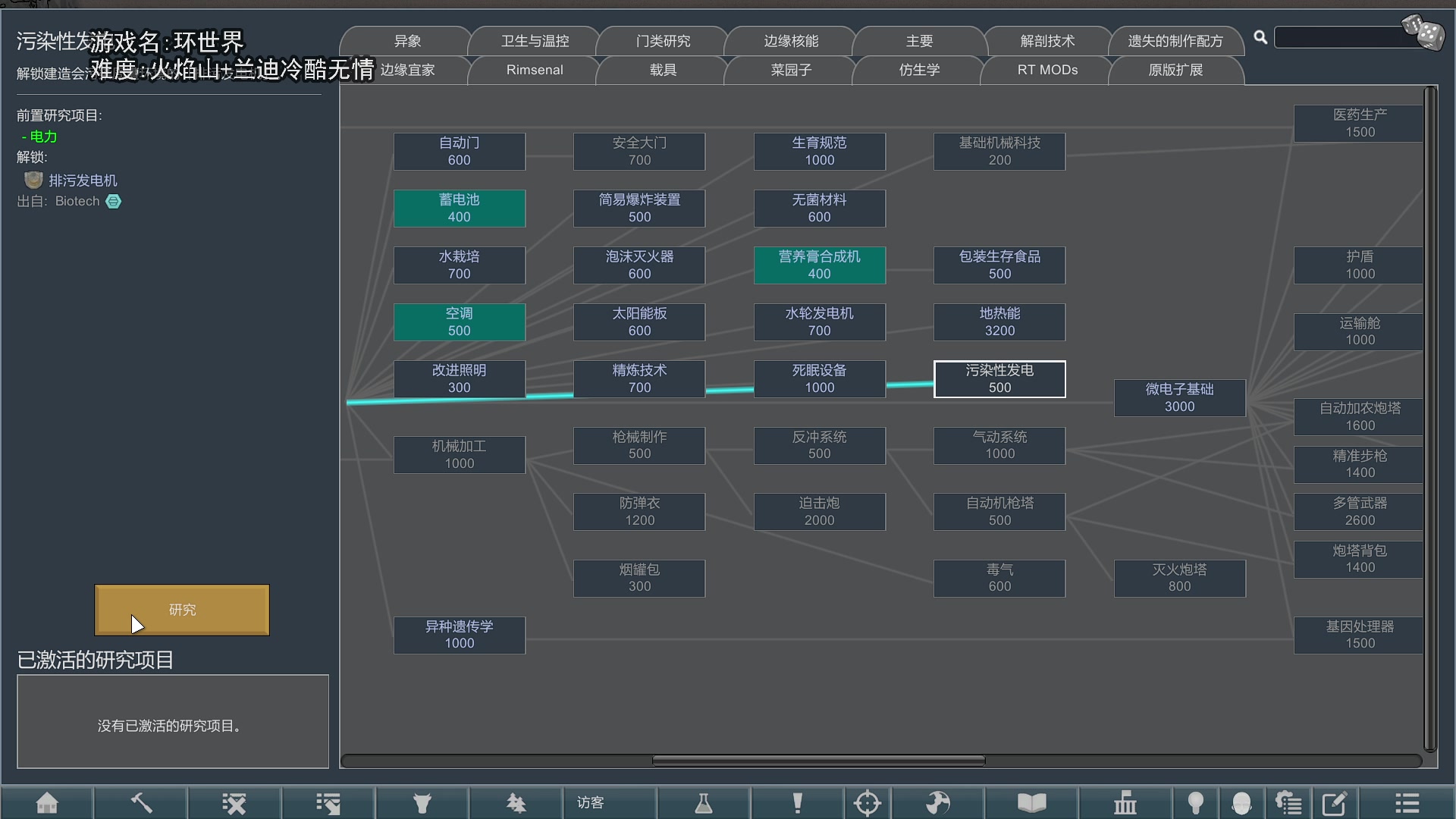Click the Biotech expansion icon
This screenshot has height=819, width=1456.
pyautogui.click(x=113, y=201)
